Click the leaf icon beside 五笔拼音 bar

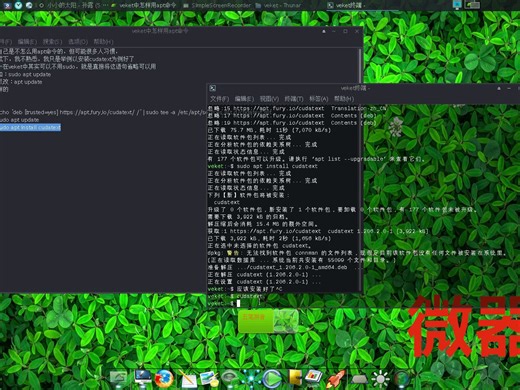point(286,320)
